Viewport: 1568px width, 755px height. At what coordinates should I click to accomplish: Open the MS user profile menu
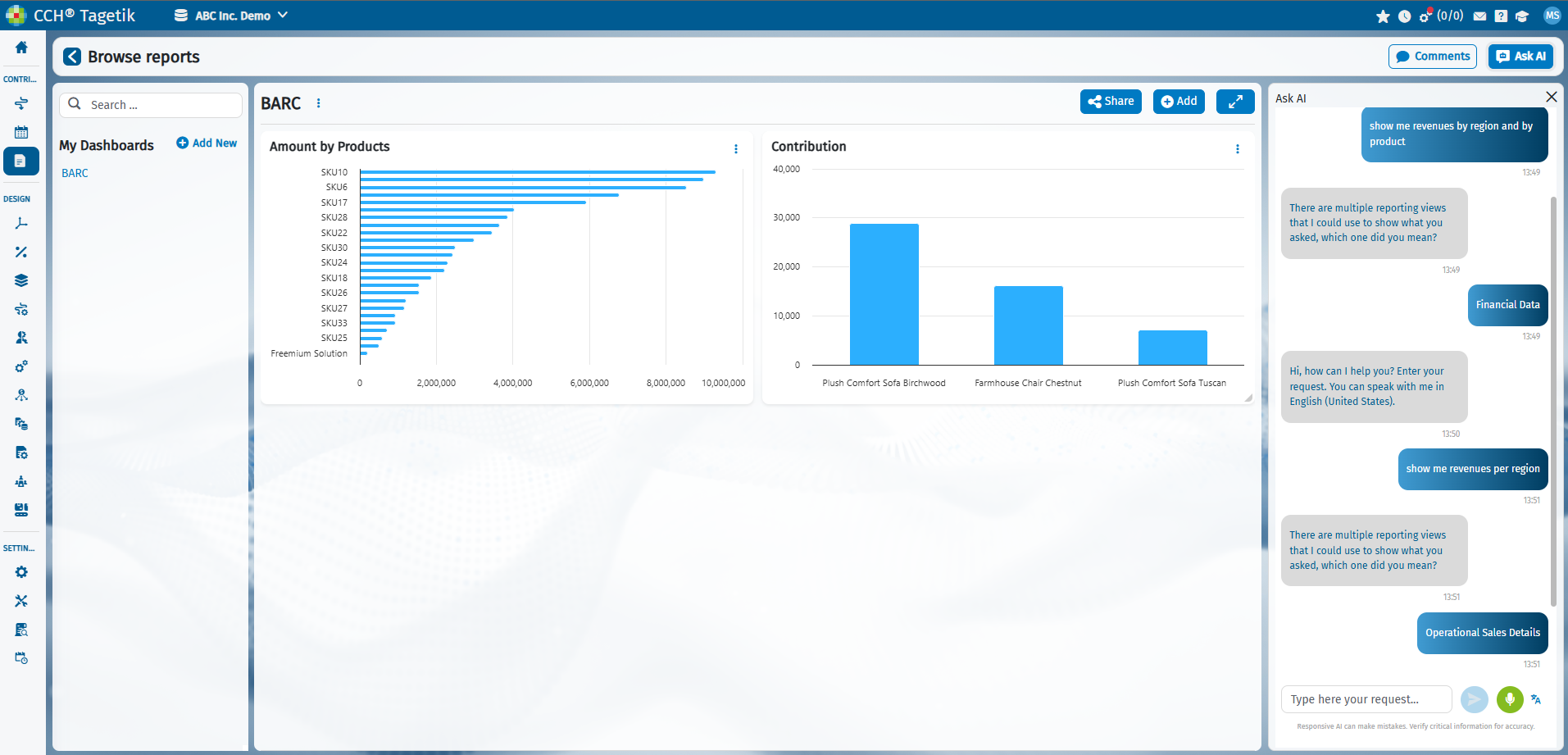click(x=1552, y=16)
